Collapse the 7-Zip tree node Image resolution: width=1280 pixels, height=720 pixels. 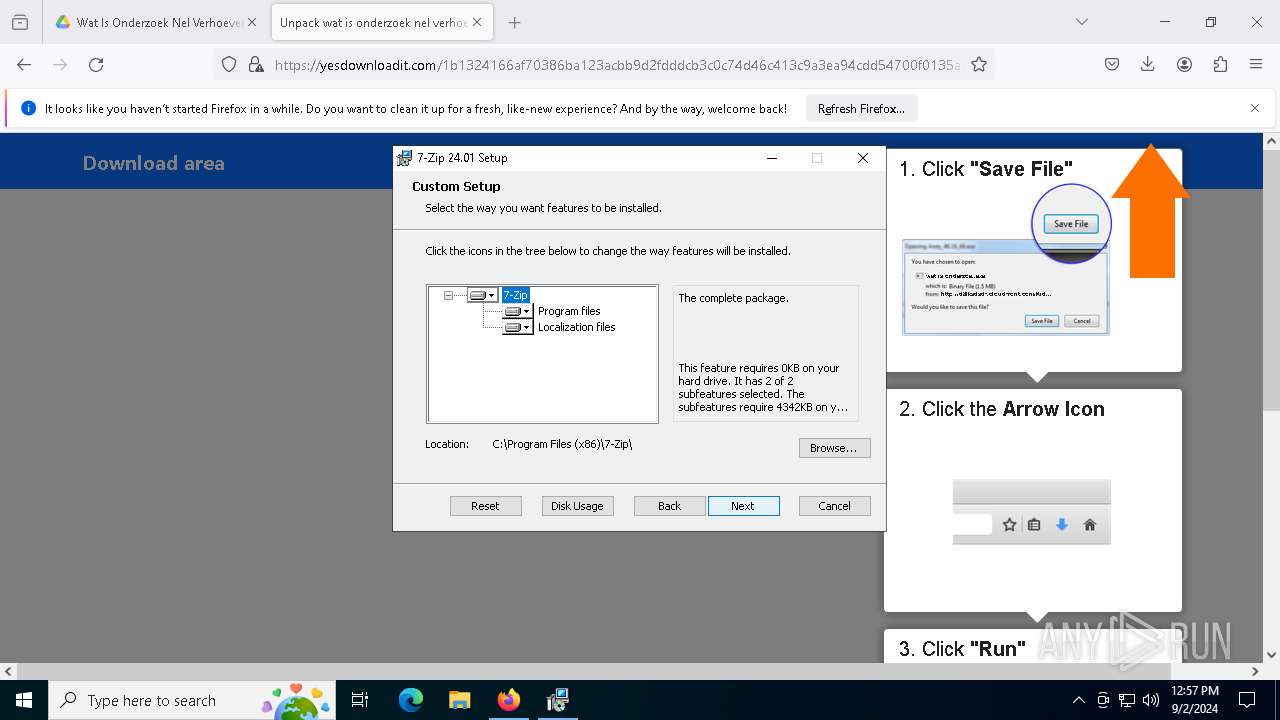448,295
